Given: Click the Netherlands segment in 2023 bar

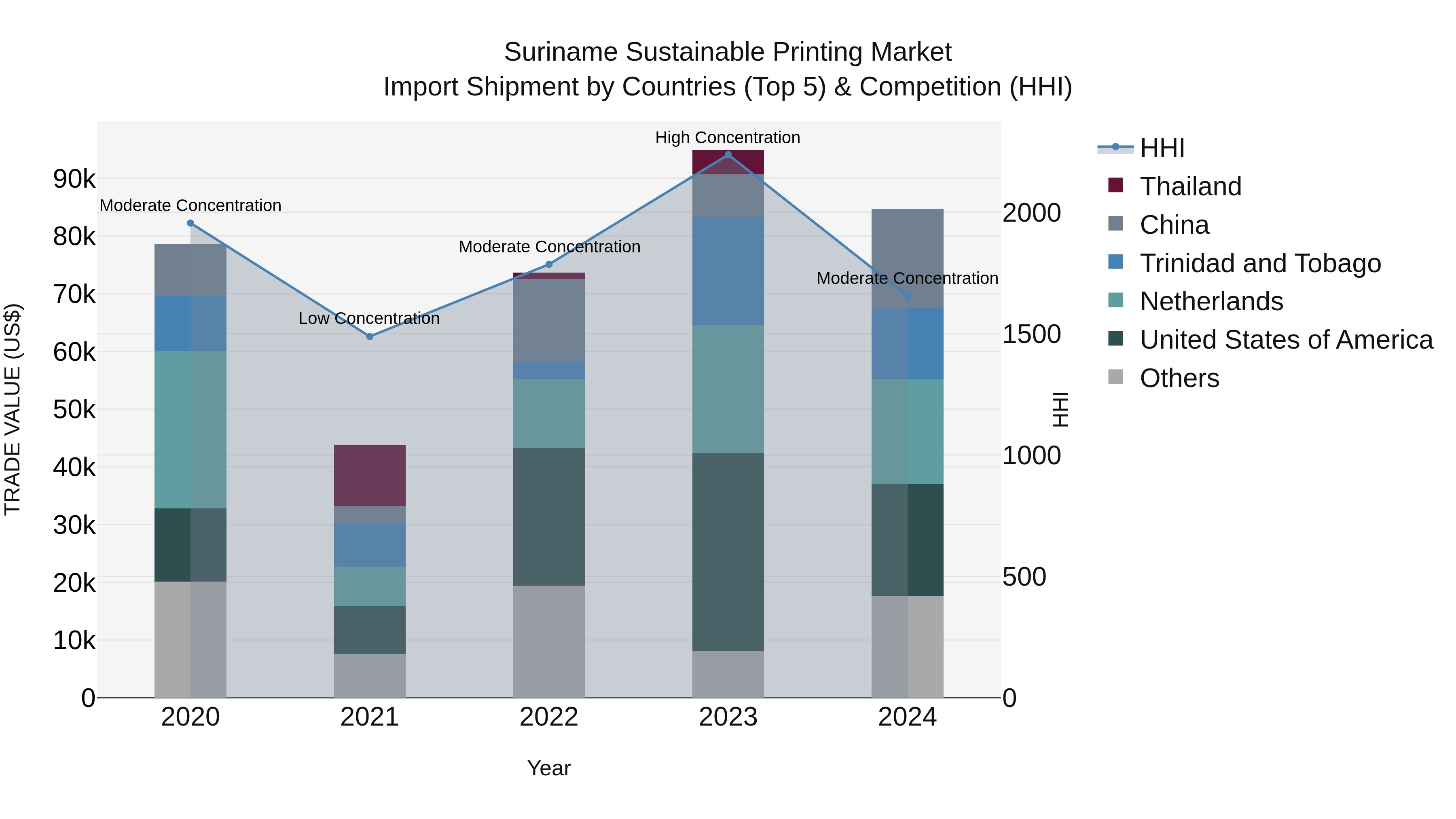Looking at the screenshot, I should coord(728,389).
